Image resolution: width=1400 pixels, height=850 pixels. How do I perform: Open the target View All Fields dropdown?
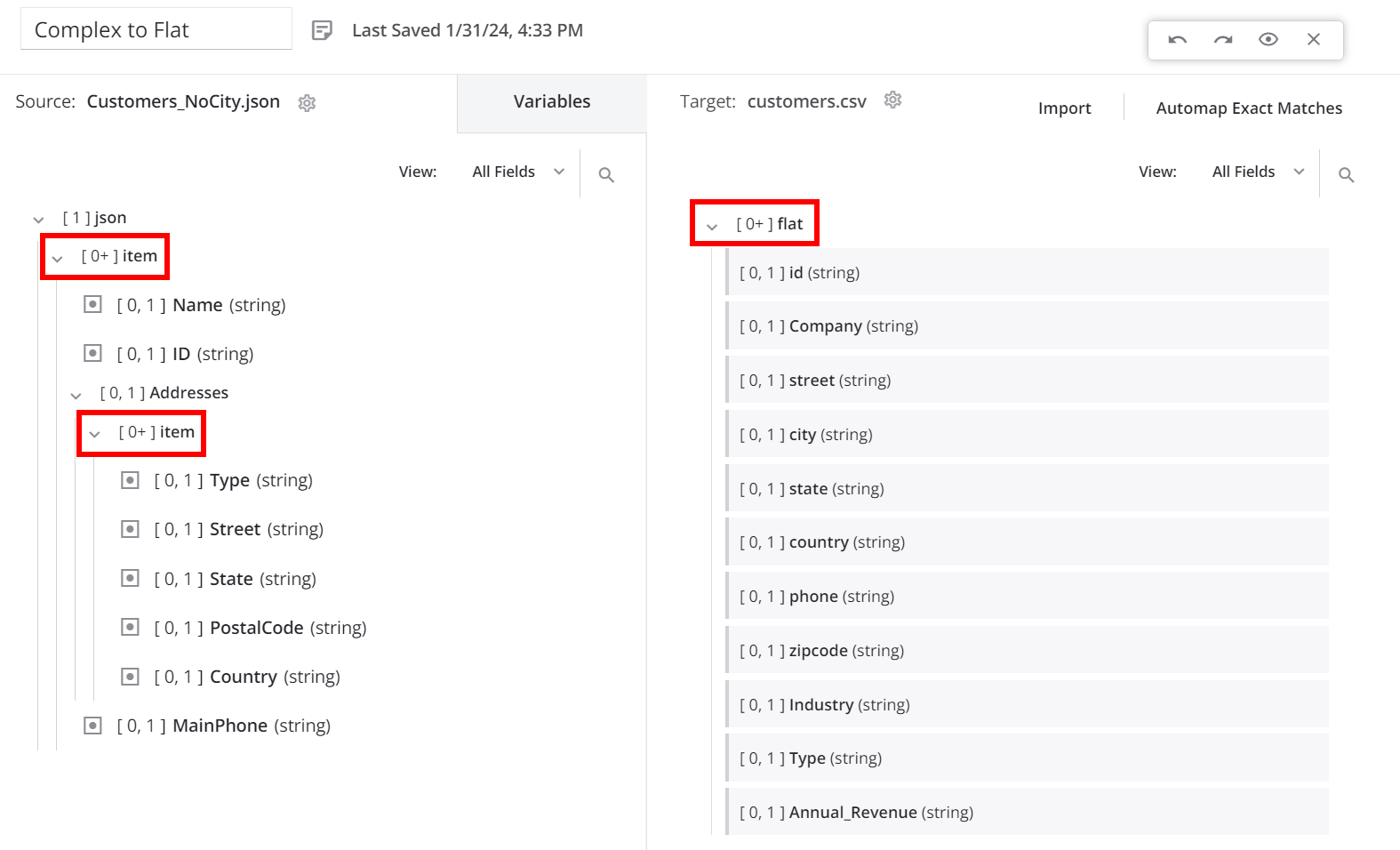(x=1258, y=172)
